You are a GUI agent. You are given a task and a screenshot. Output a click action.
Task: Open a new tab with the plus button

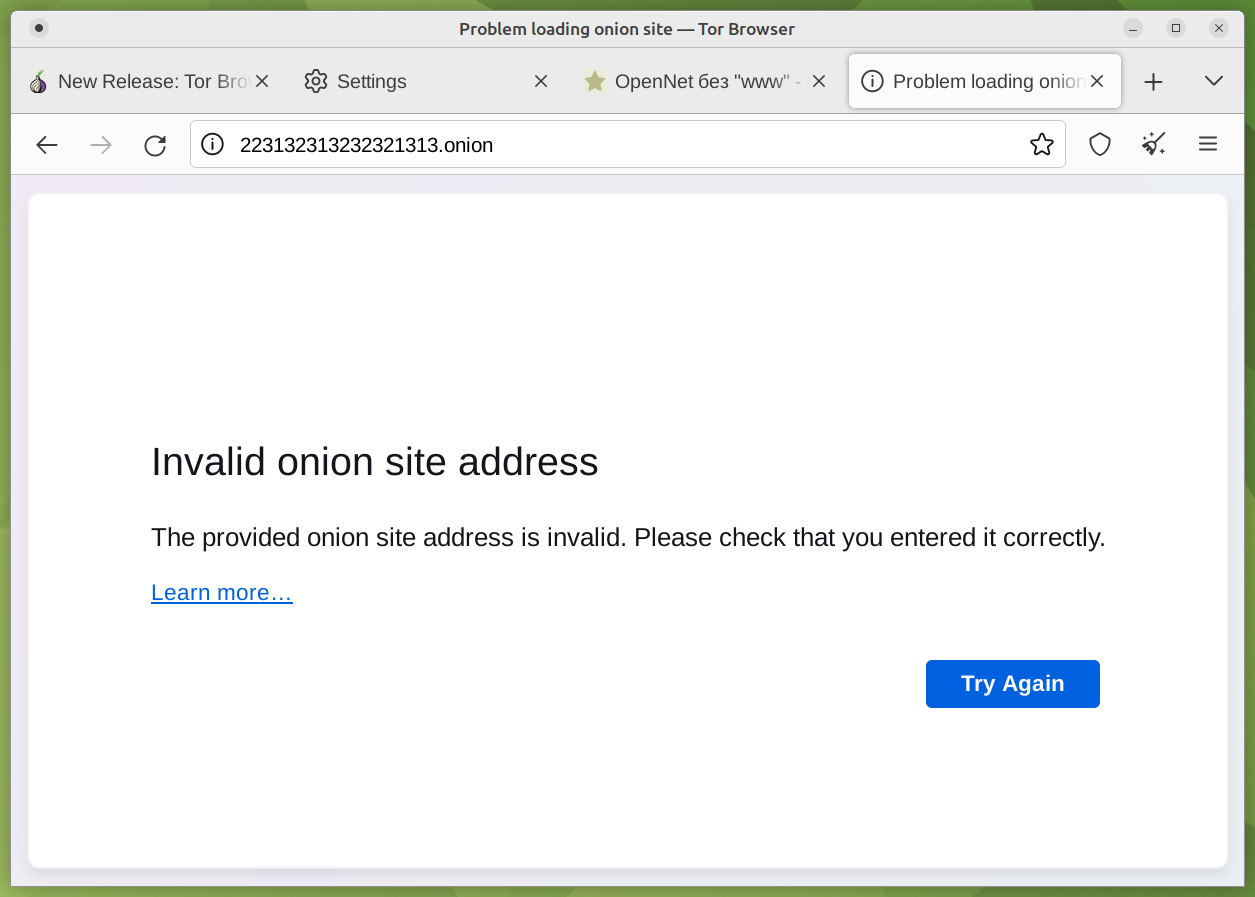tap(1153, 82)
